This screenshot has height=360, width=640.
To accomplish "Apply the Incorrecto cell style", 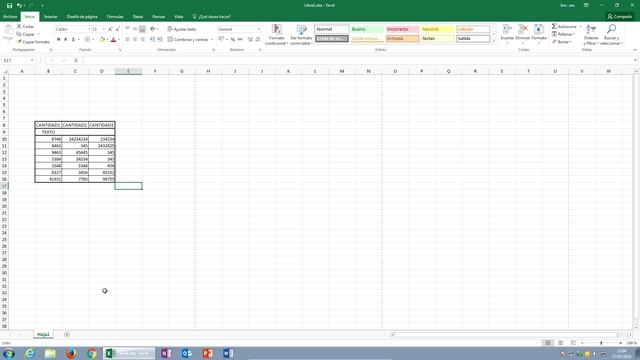I will coord(402,29).
